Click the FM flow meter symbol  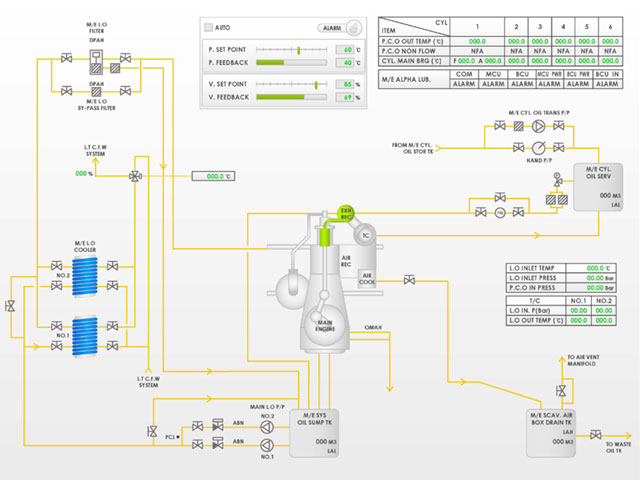(x=500, y=213)
